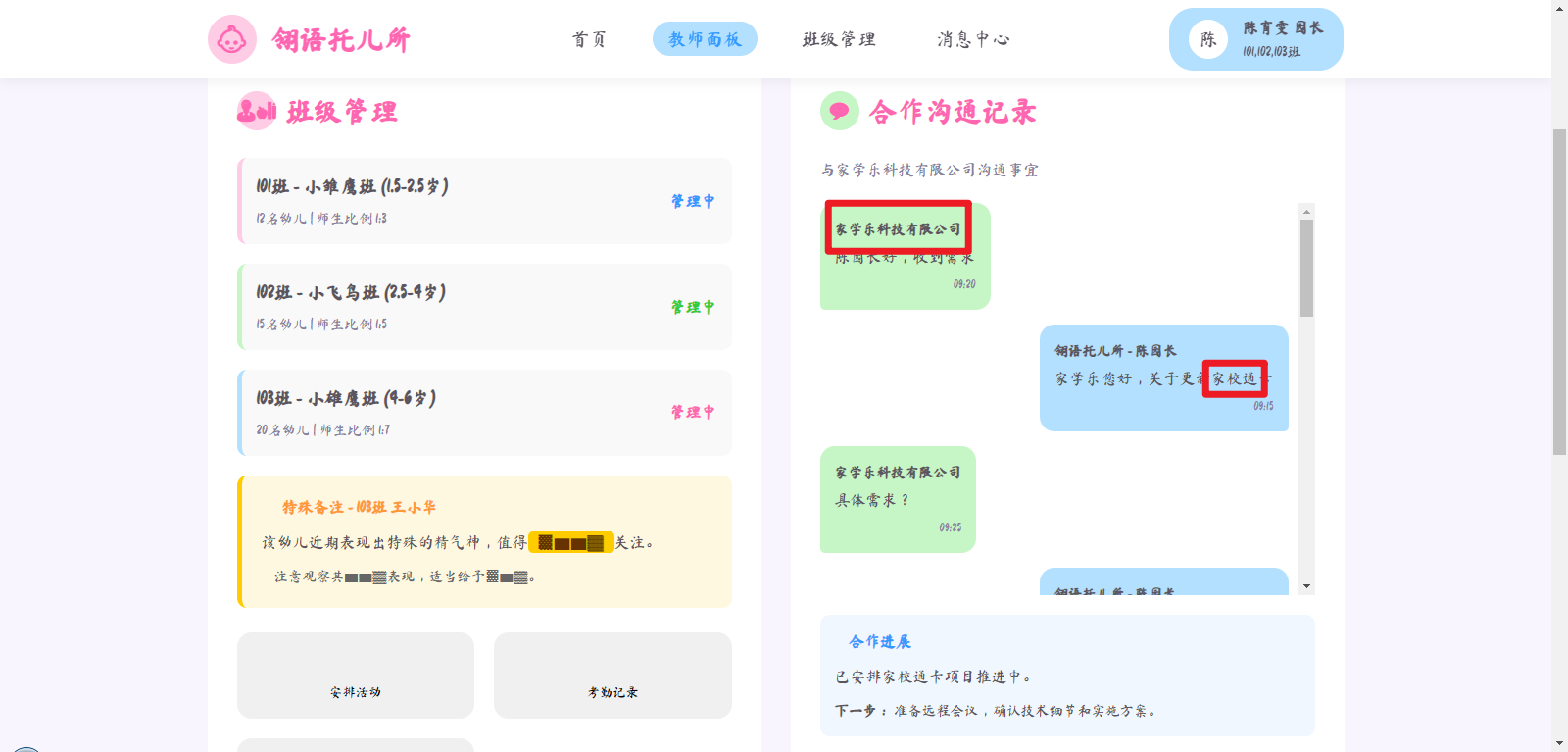
Task: Click the 具体需求？ message bubble
Action: click(898, 499)
